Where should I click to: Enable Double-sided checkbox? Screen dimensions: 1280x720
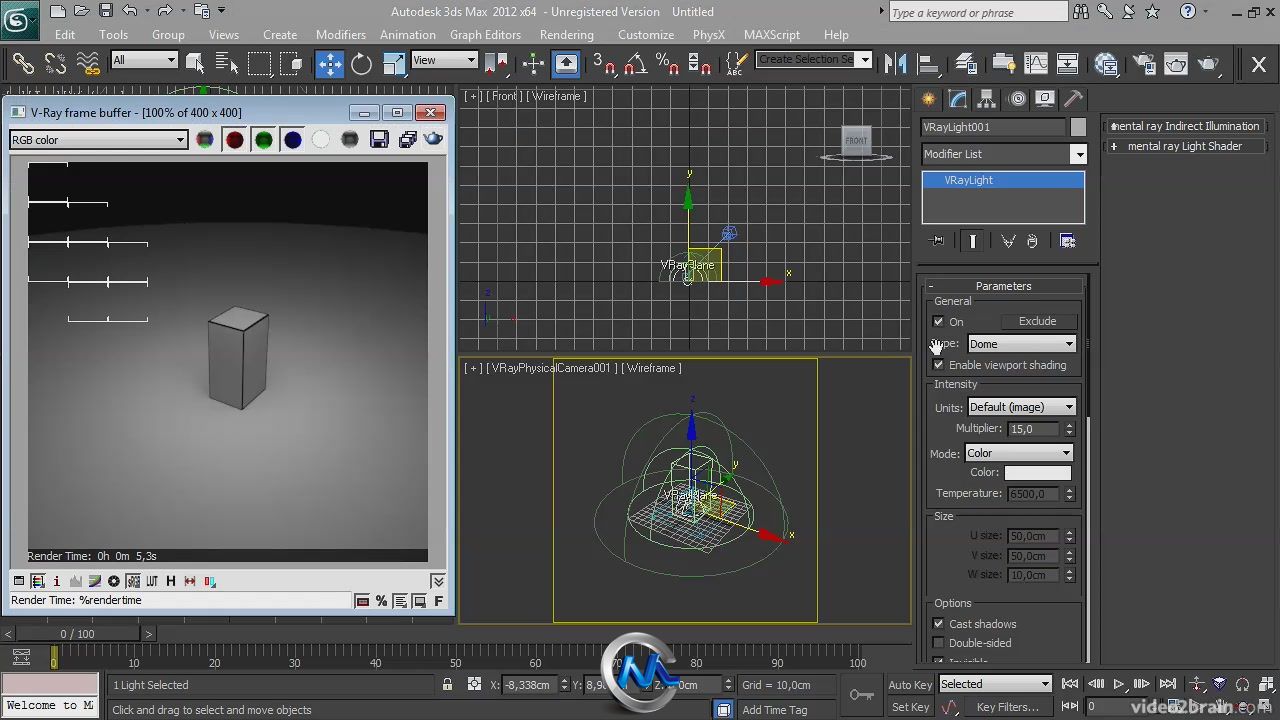tap(938, 643)
